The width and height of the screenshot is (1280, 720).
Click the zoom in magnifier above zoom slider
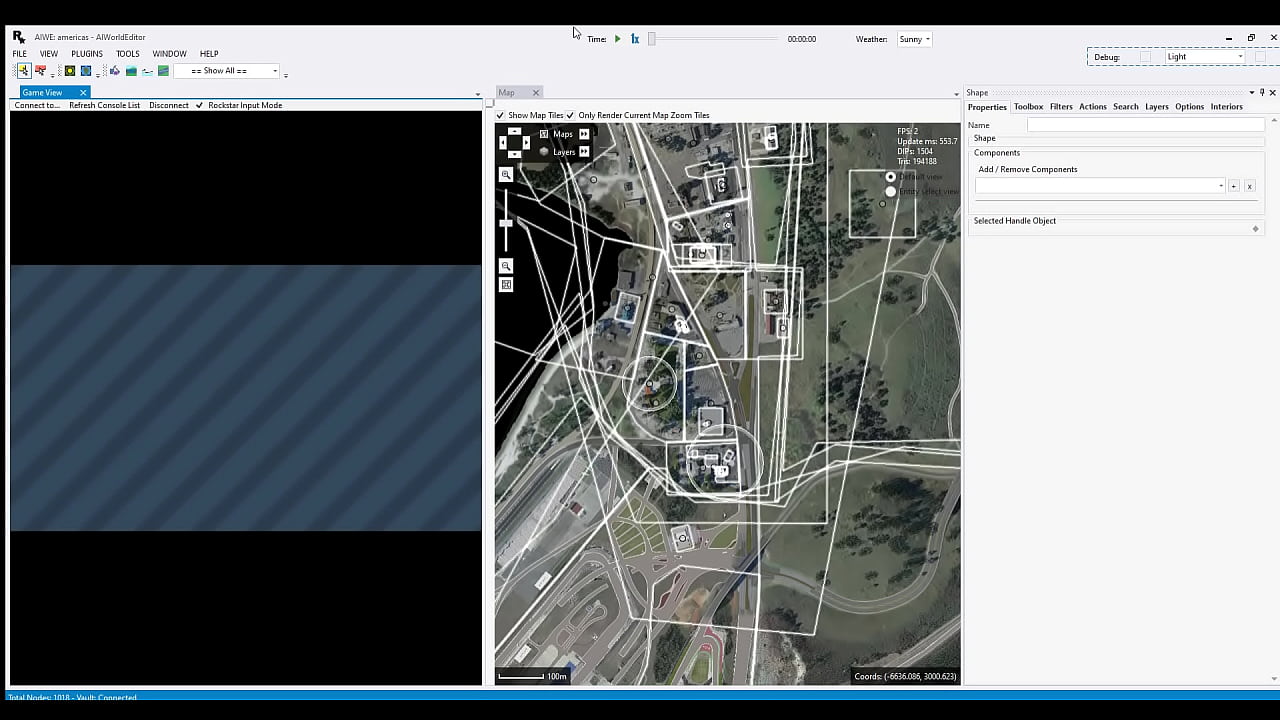pyautogui.click(x=506, y=175)
